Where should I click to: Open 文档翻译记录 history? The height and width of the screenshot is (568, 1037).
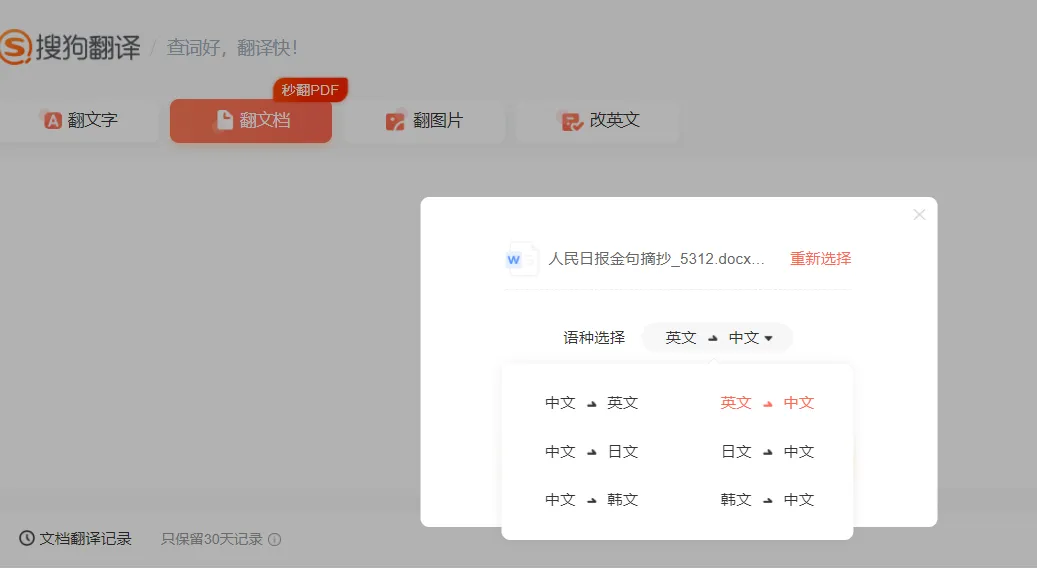(x=75, y=539)
